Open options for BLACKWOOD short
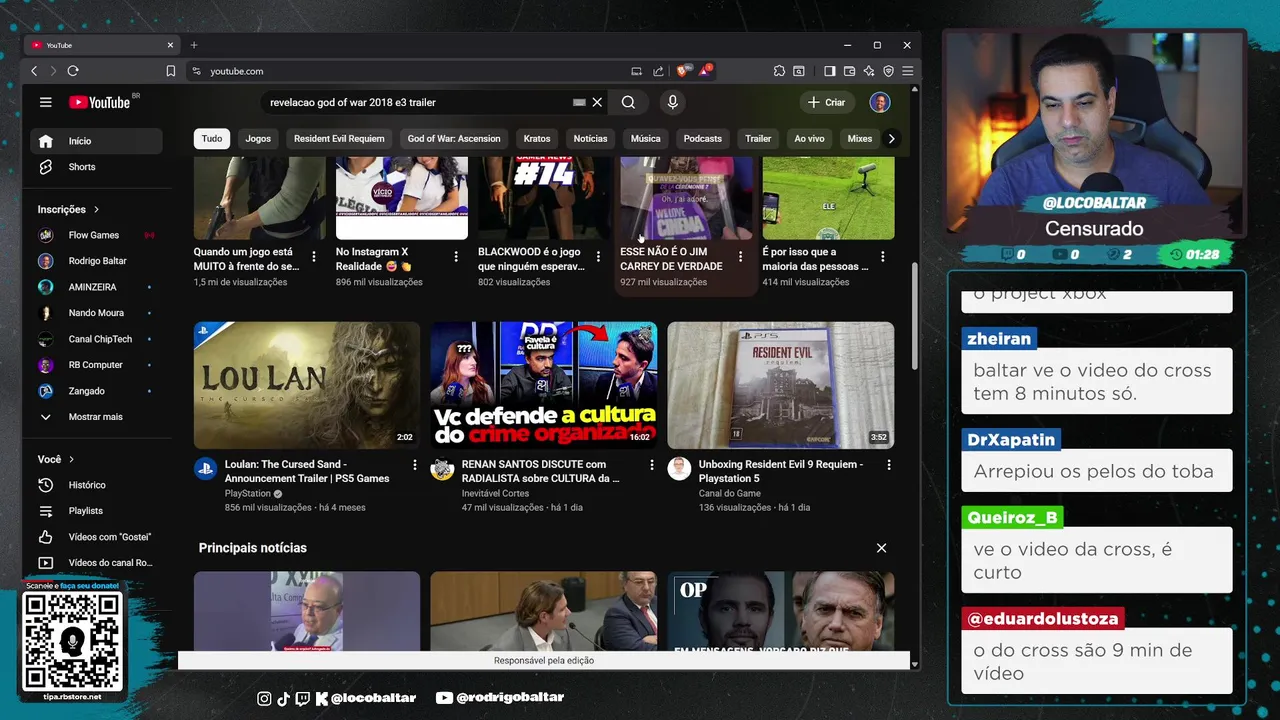This screenshot has width=1280, height=720. (598, 257)
